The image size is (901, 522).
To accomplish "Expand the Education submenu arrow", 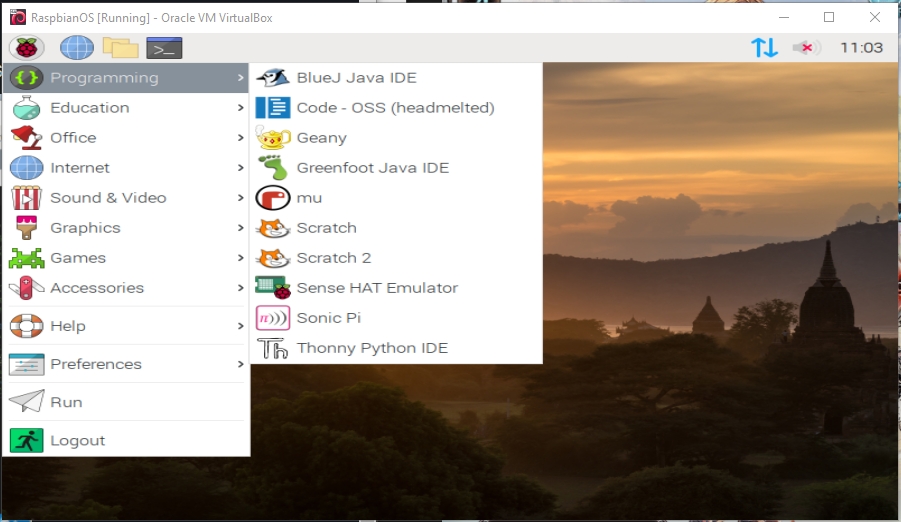I will 241,108.
